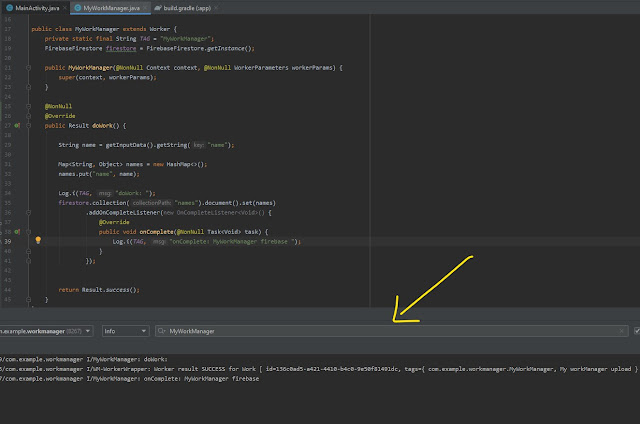The width and height of the screenshot is (640, 424).
Task: Click the search icon in Logcat filter
Action: 162,330
